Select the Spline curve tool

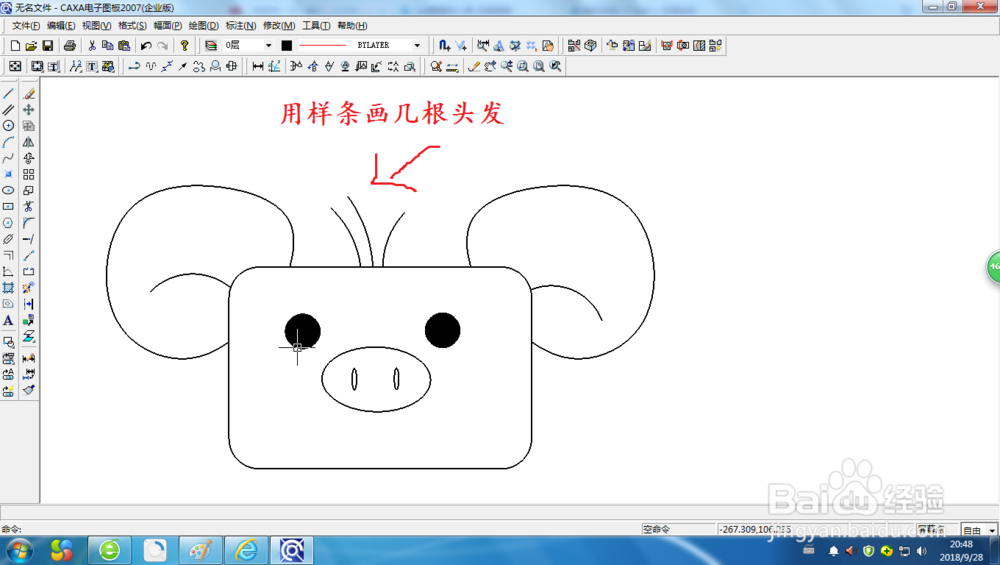click(8, 158)
